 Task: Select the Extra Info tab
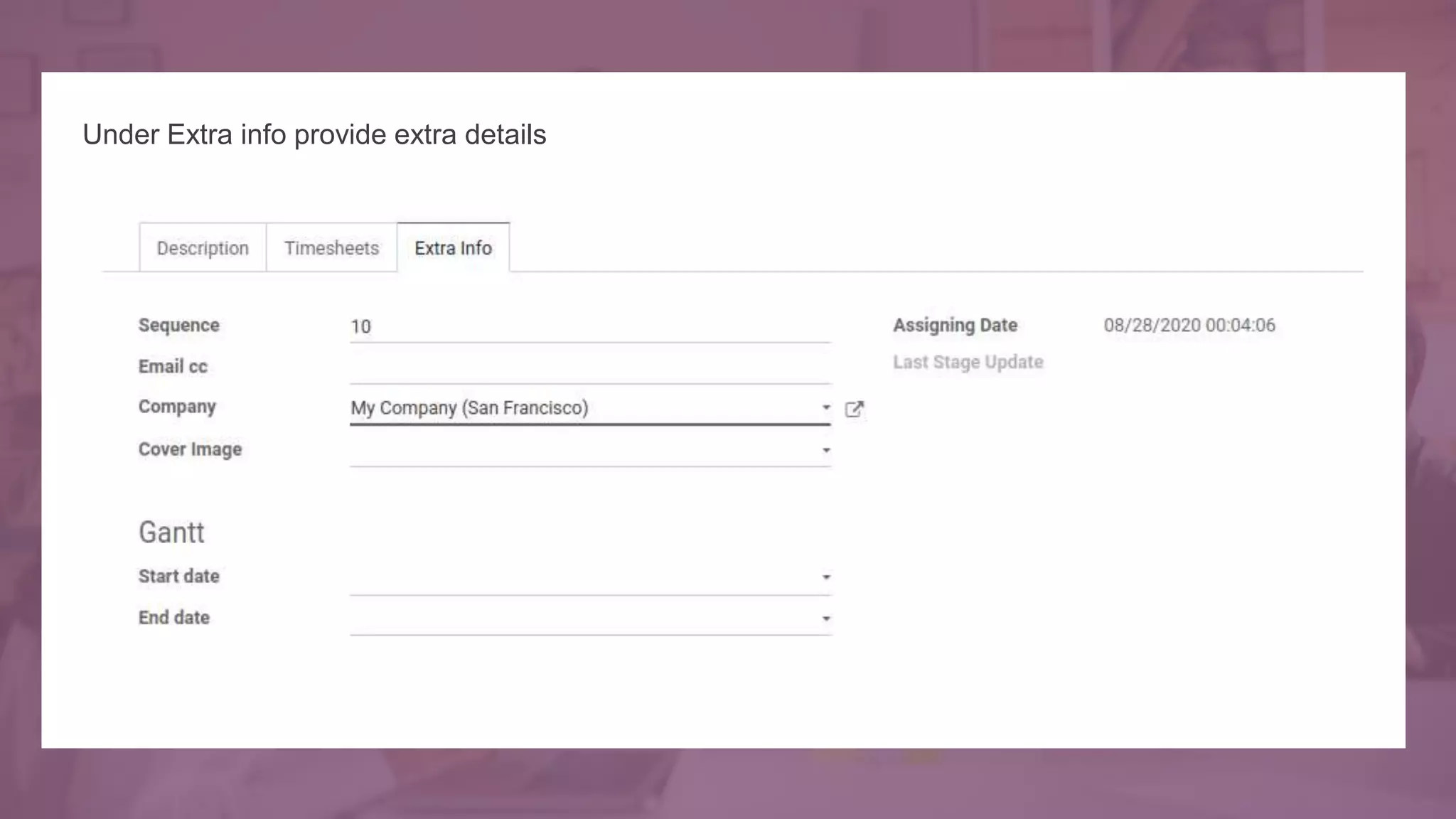click(x=453, y=248)
